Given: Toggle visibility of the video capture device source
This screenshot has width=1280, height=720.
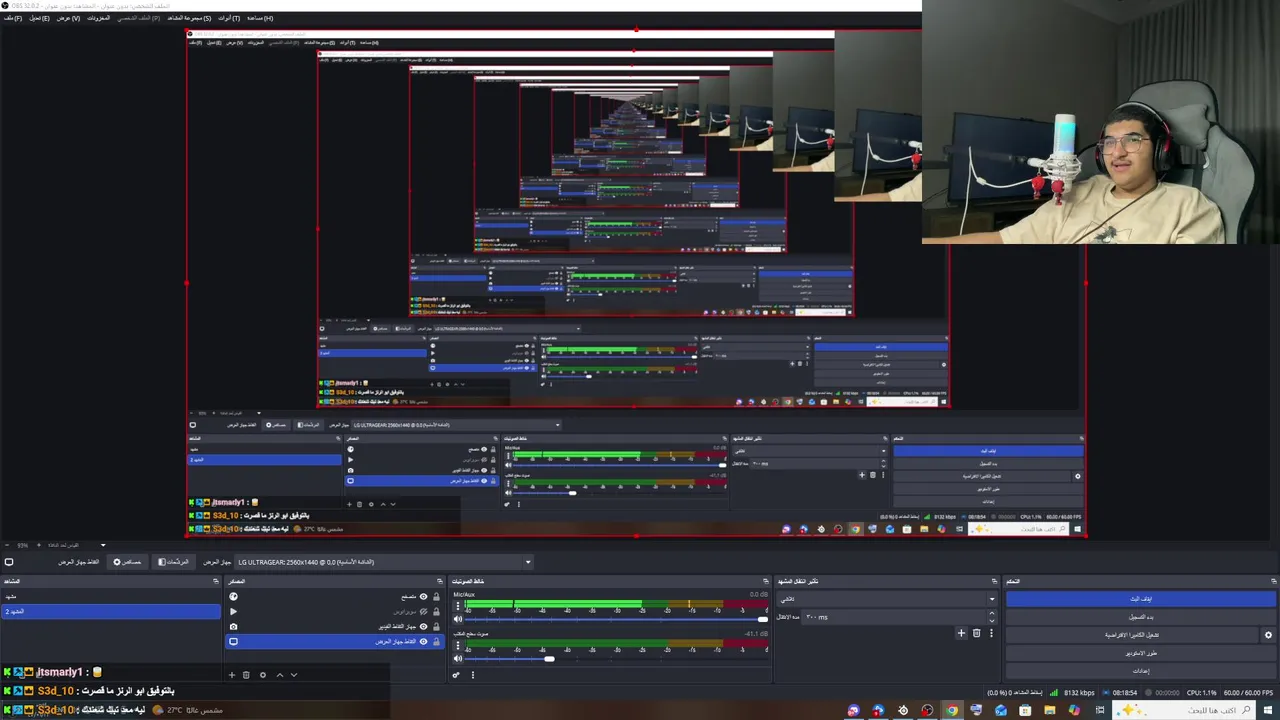Looking at the screenshot, I should point(423,627).
